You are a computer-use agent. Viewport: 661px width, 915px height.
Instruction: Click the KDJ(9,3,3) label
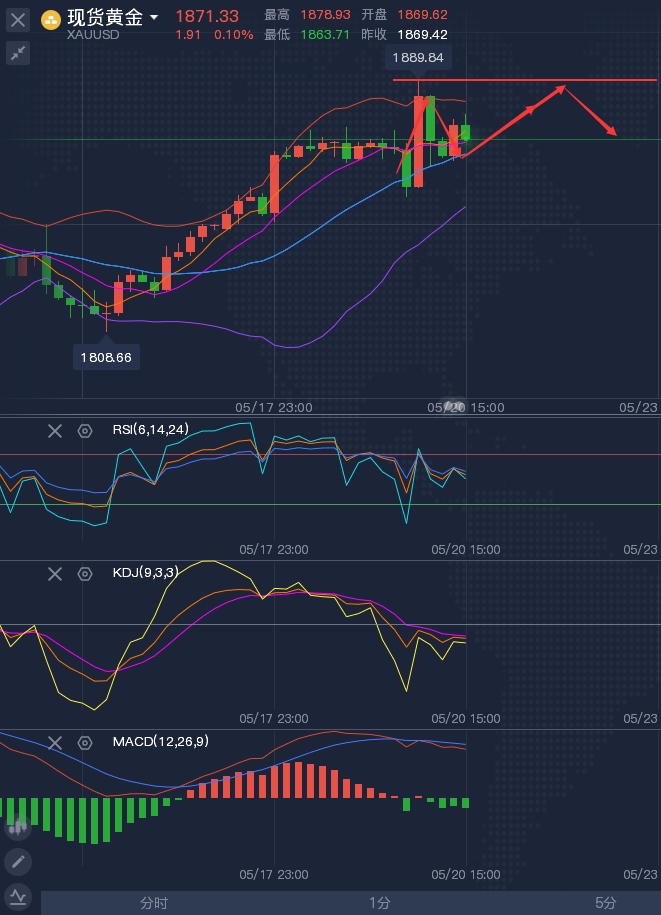pos(145,572)
